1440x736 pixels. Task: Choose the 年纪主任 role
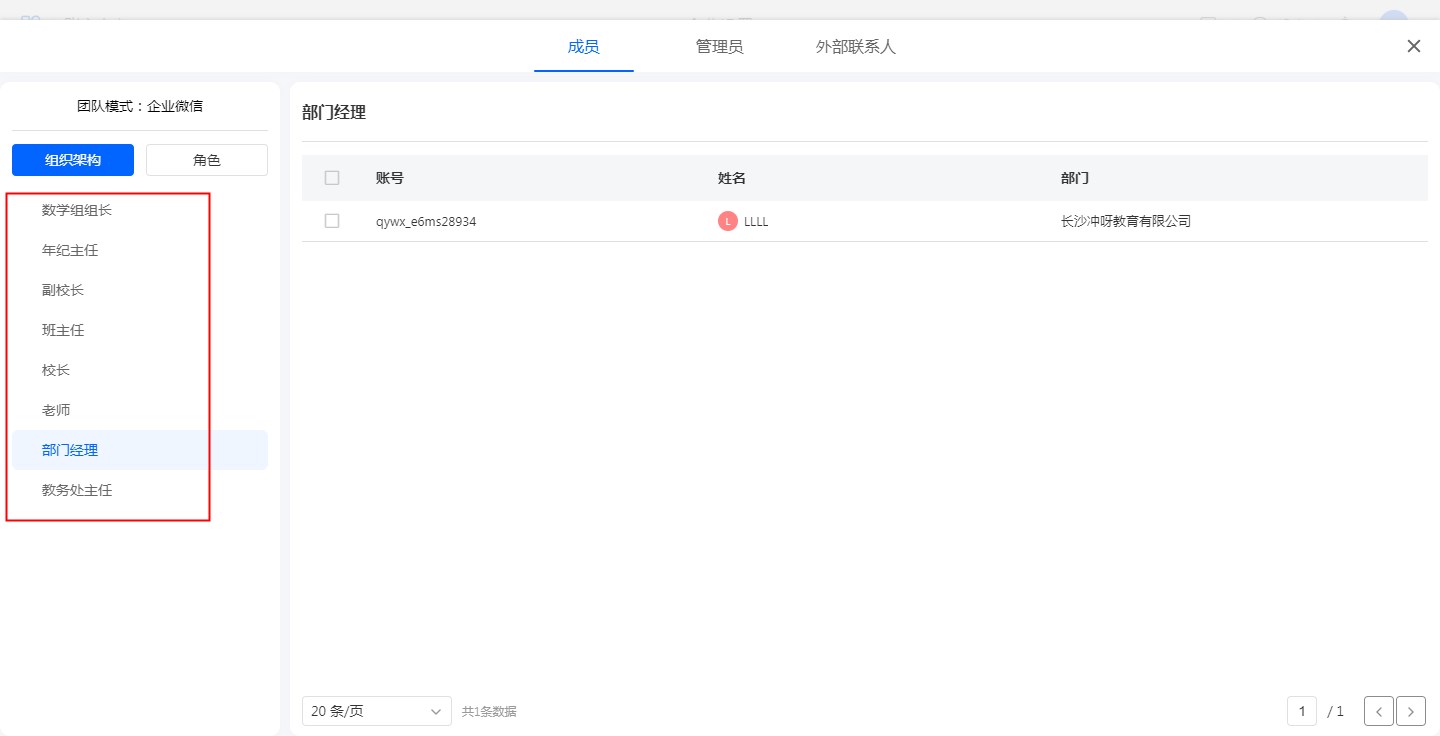70,250
